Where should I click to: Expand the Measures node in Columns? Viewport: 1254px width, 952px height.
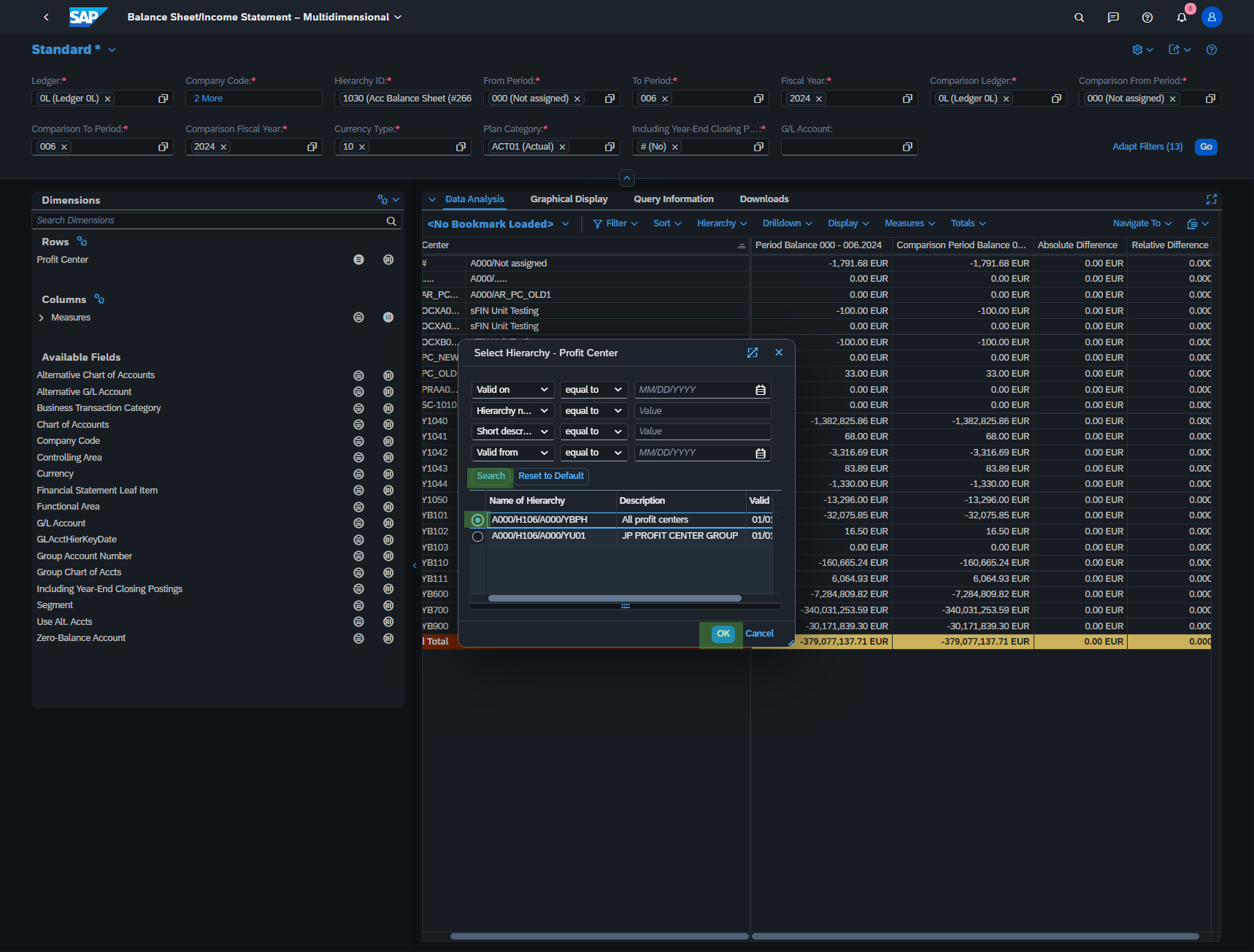(x=41, y=318)
